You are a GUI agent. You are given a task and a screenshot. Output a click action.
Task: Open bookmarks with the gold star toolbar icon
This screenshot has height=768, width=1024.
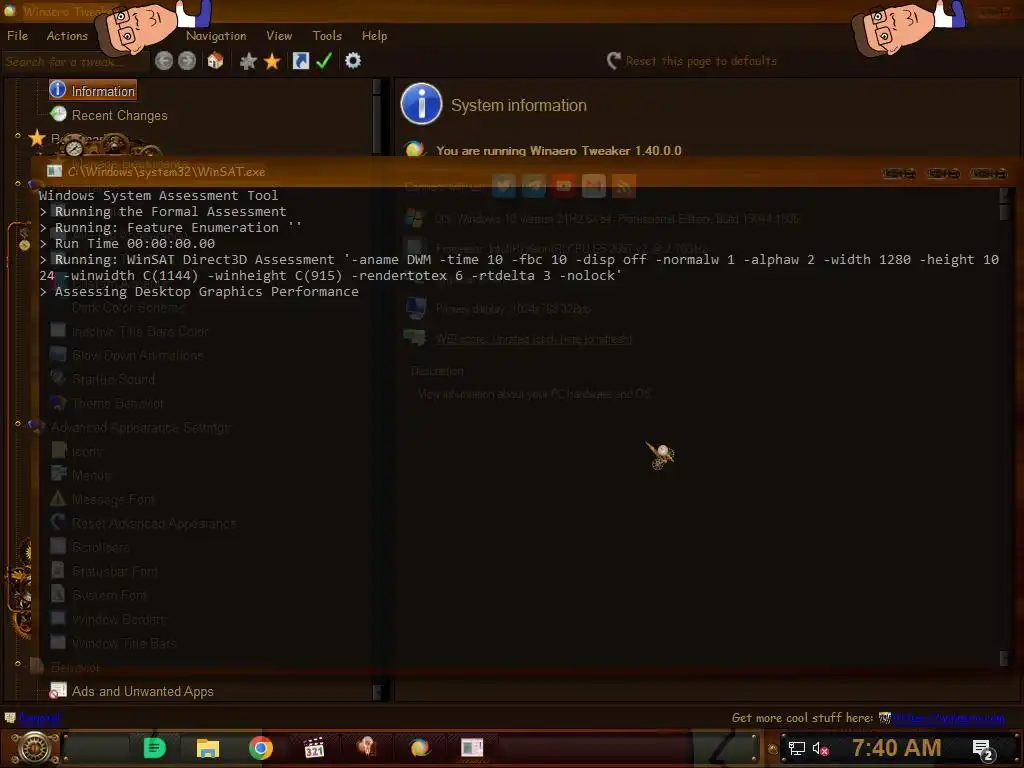pyautogui.click(x=272, y=61)
